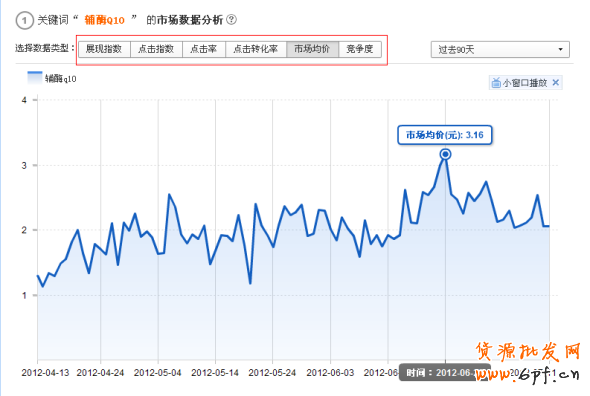
Task: Click the 市场均价(元): 3.16 tooltip
Action: 445,135
